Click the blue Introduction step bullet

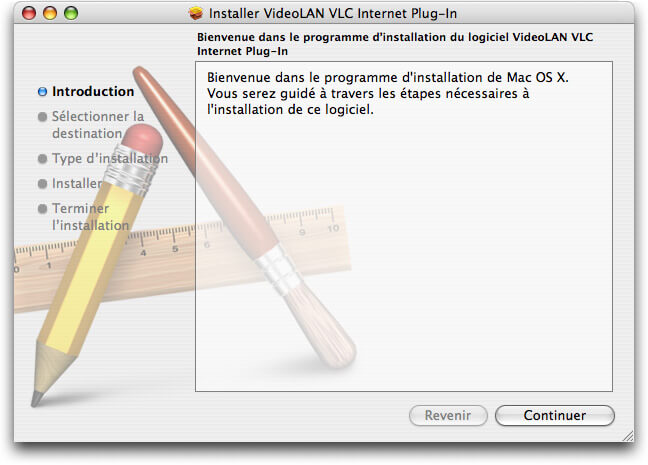pyautogui.click(x=42, y=92)
